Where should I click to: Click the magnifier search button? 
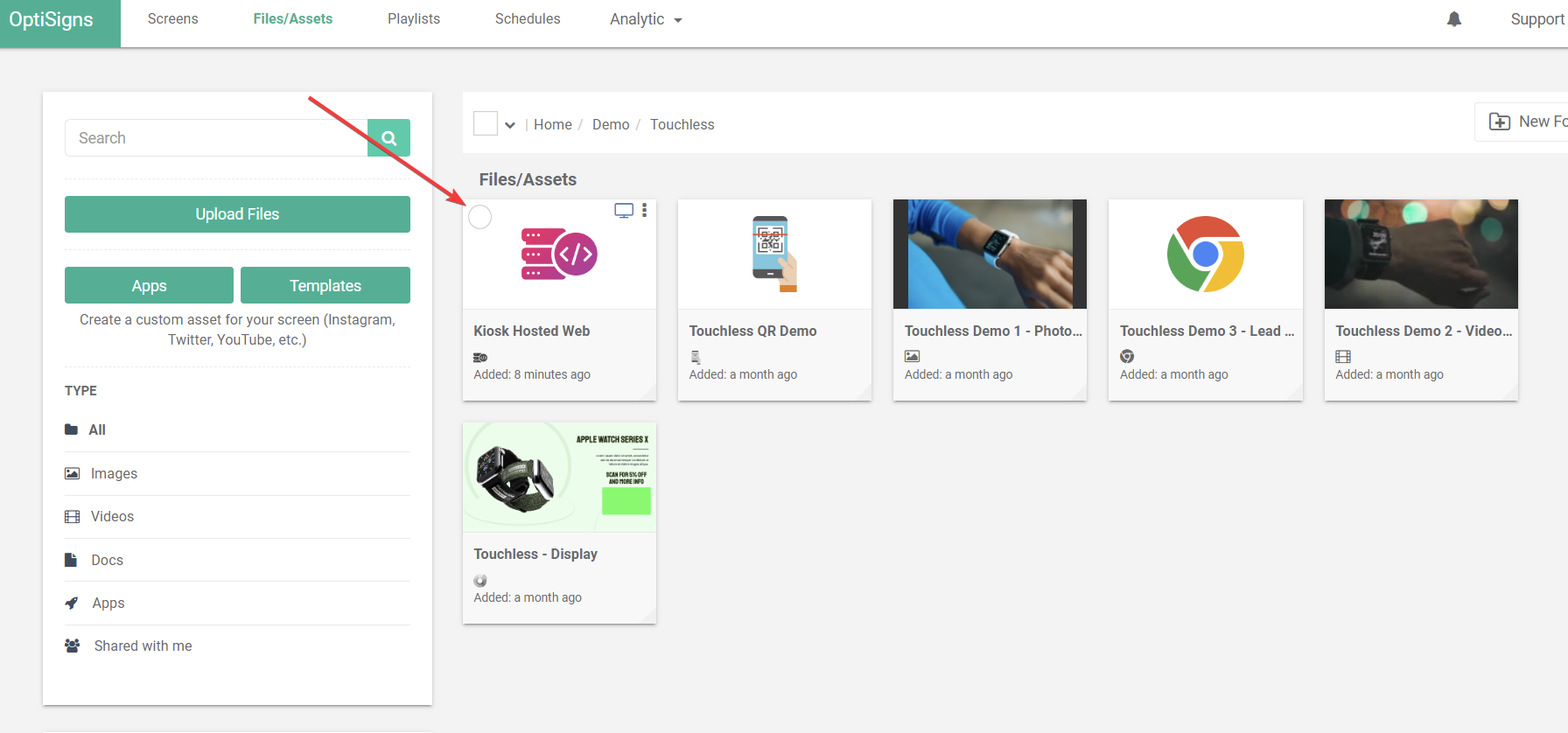point(389,138)
